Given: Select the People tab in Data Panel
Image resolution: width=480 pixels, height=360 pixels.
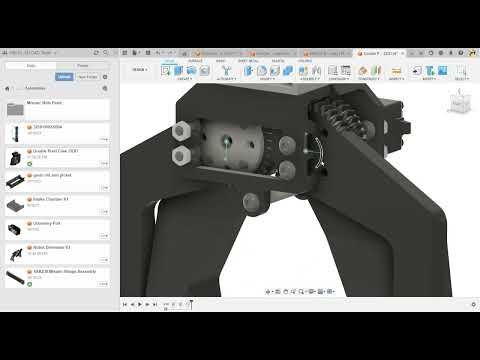Looking at the screenshot, I should (83, 66).
